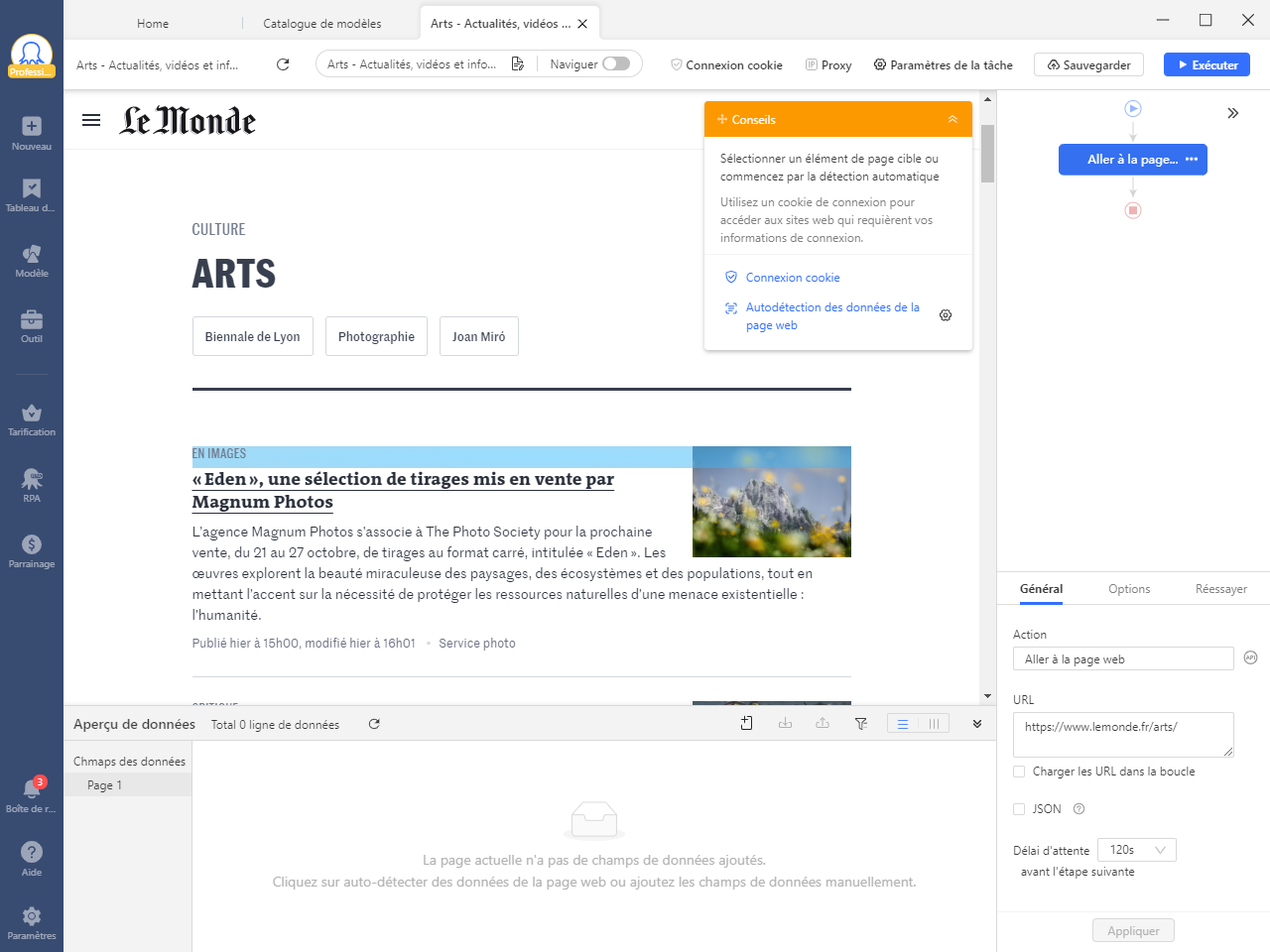Click the Exécuter button
Viewport: 1270px width, 952px height.
pyautogui.click(x=1206, y=64)
